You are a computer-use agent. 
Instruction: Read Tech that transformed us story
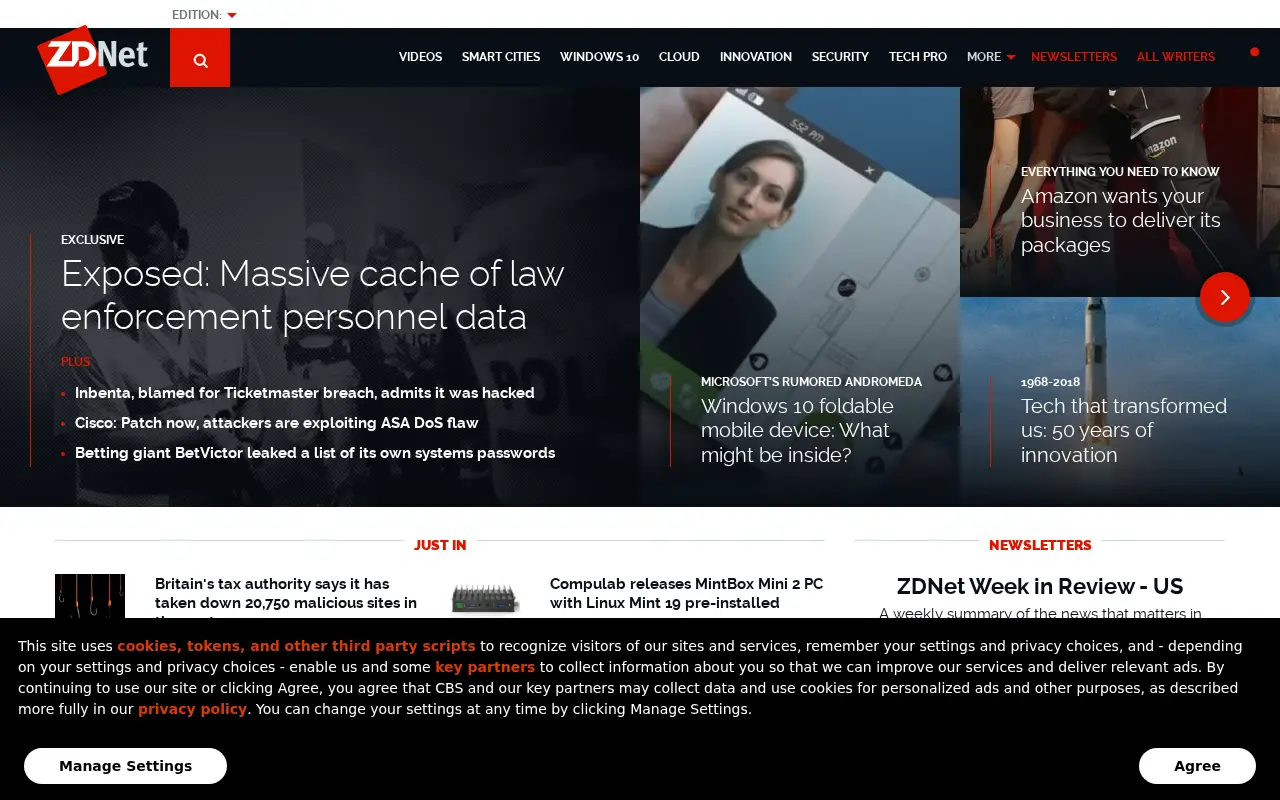click(x=1124, y=430)
